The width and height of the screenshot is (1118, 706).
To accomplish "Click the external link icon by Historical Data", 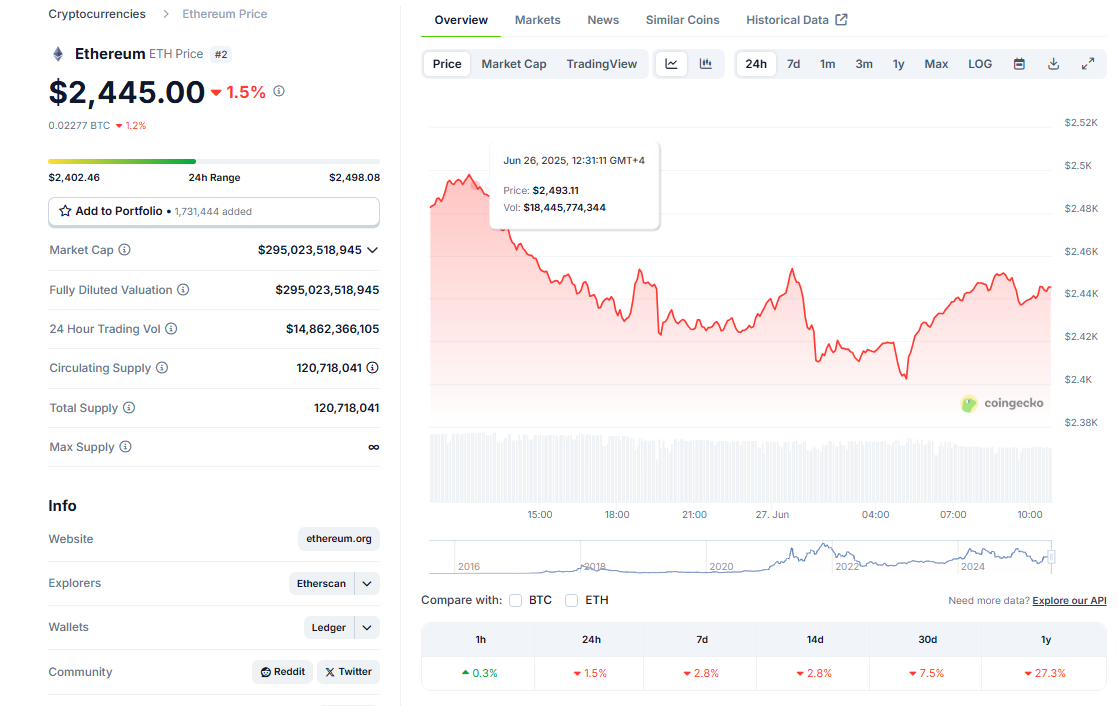I will click(x=841, y=20).
